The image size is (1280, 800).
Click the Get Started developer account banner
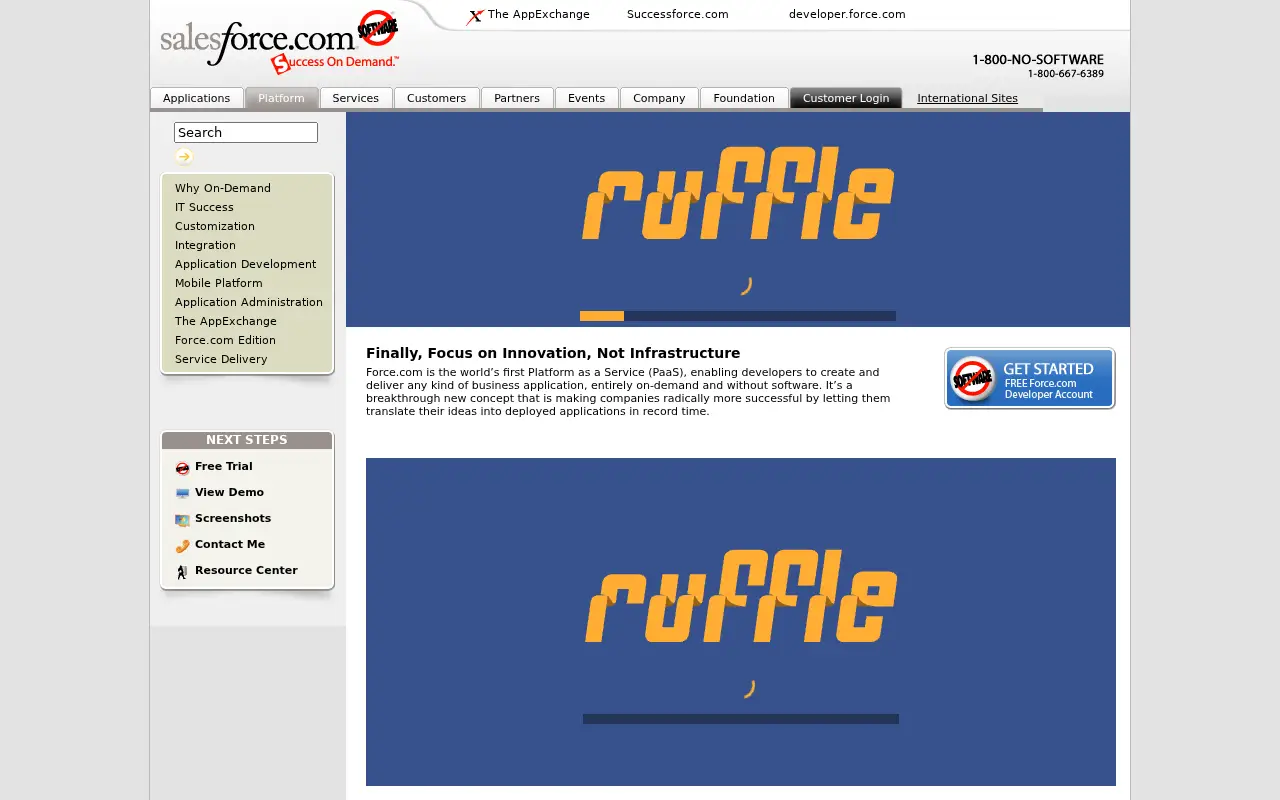coord(1030,378)
